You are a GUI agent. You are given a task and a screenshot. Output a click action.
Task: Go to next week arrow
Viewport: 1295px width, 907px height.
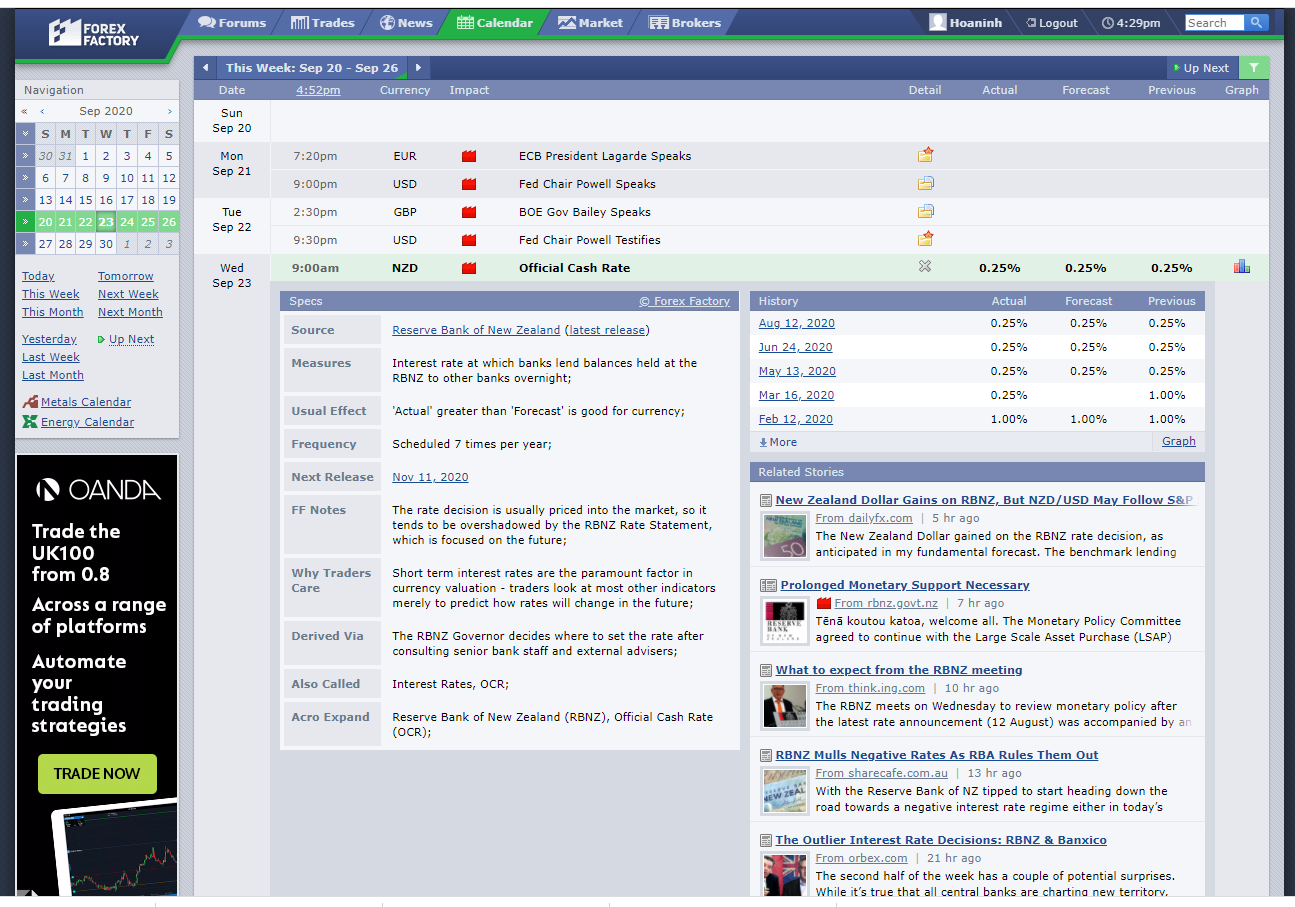click(x=418, y=68)
